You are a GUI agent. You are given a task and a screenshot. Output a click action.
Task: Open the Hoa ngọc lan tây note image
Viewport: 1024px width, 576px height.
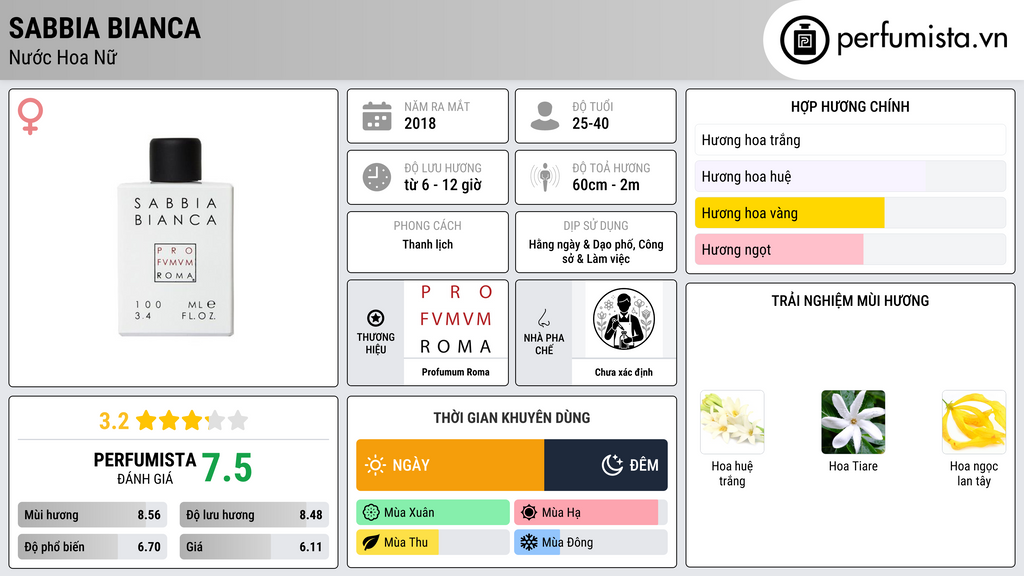(x=974, y=422)
